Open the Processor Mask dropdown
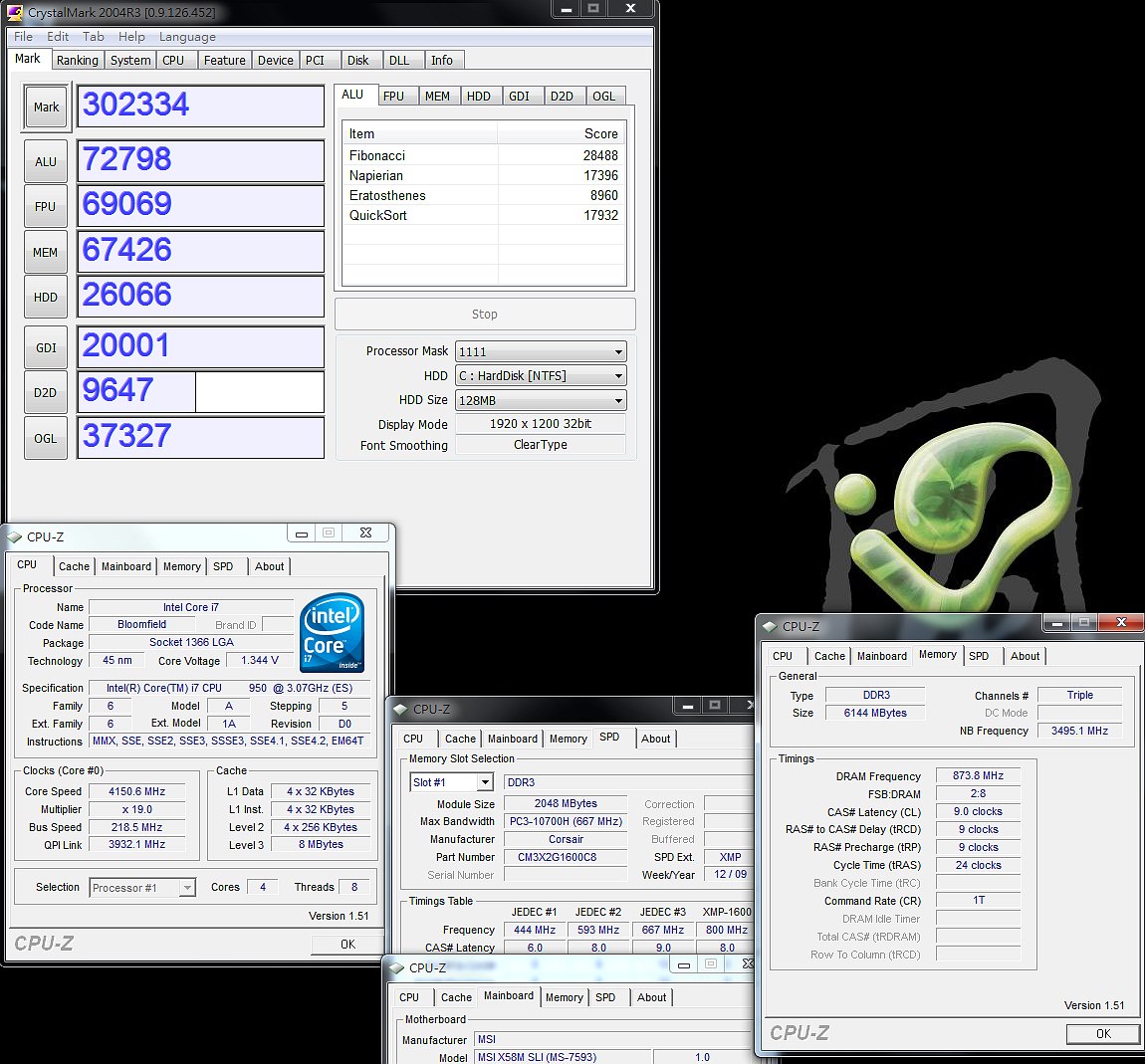This screenshot has width=1145, height=1064. pos(541,351)
